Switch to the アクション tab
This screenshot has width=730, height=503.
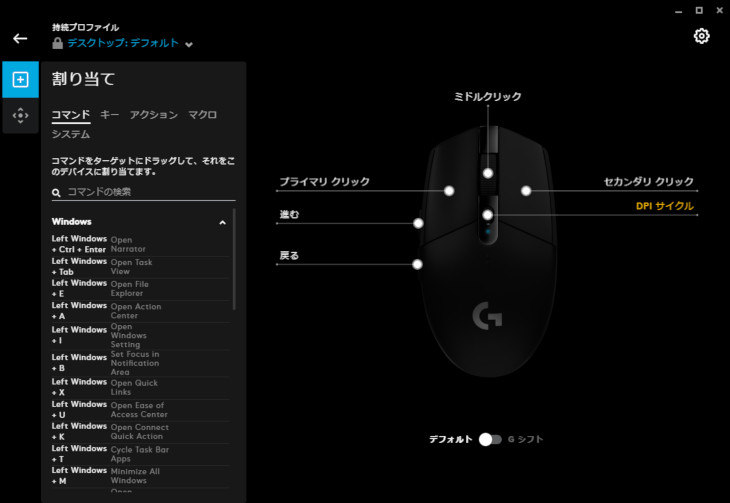coord(154,115)
